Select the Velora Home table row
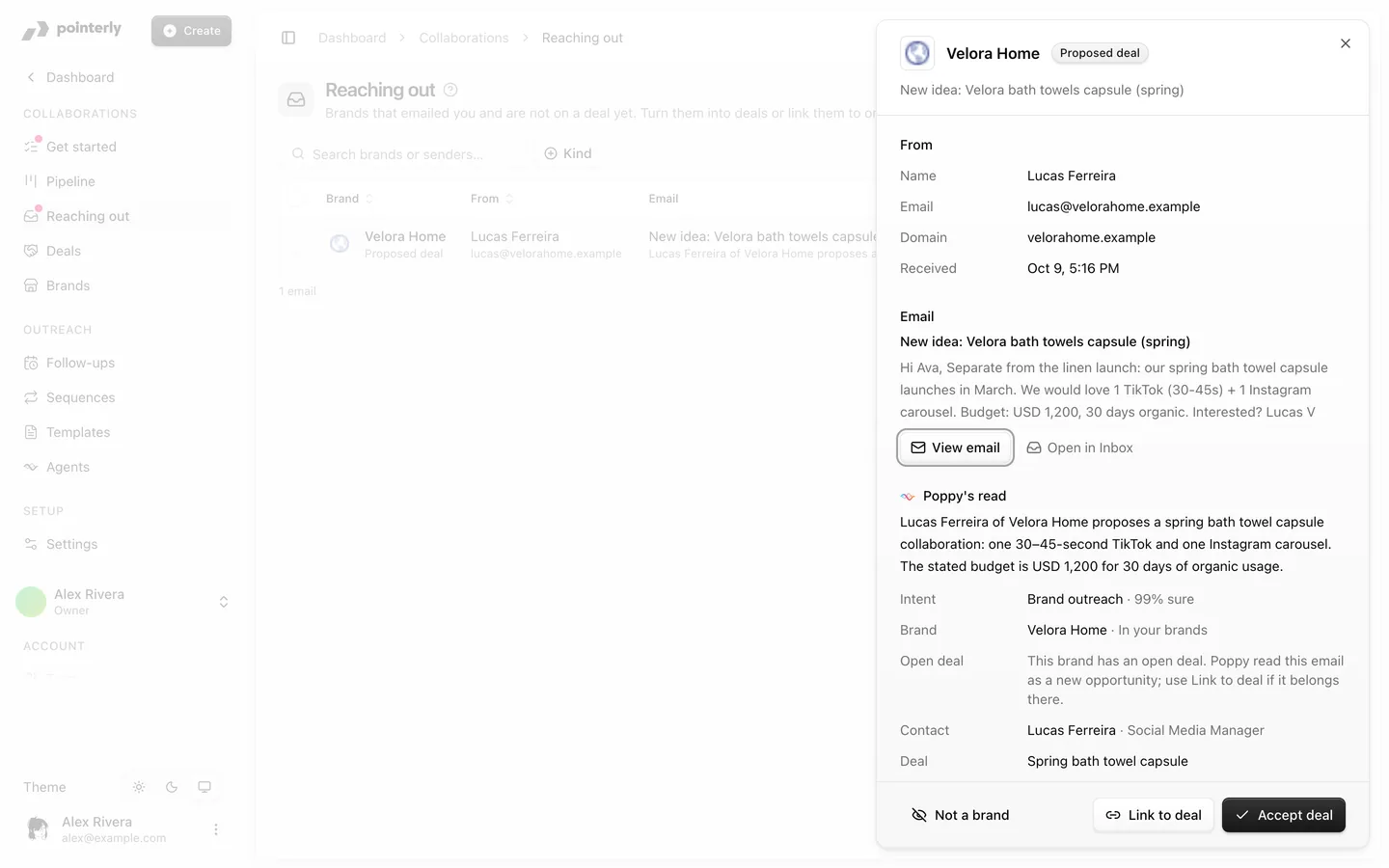Viewport: 1389px width, 868px height. point(579,244)
